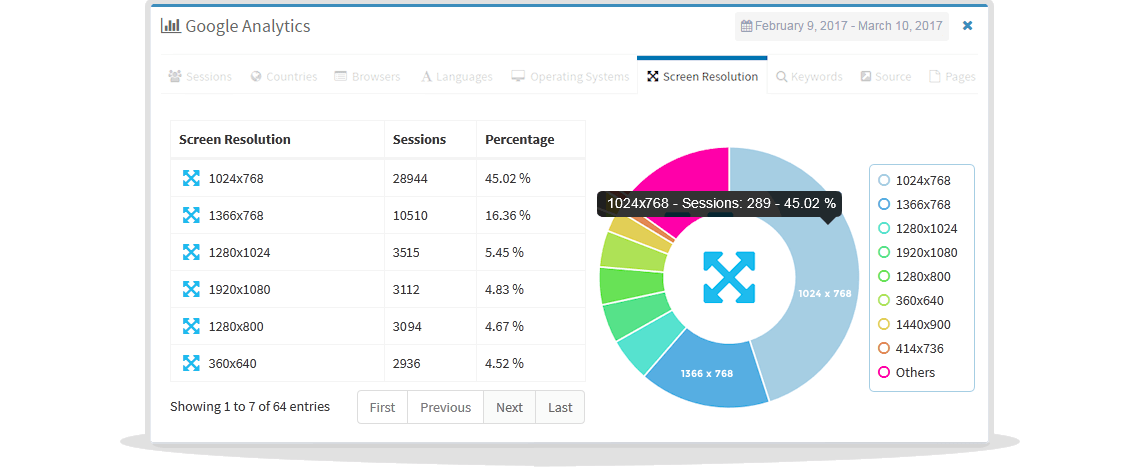
Task: Toggle 1280x800 legend entry
Action: pos(915,276)
